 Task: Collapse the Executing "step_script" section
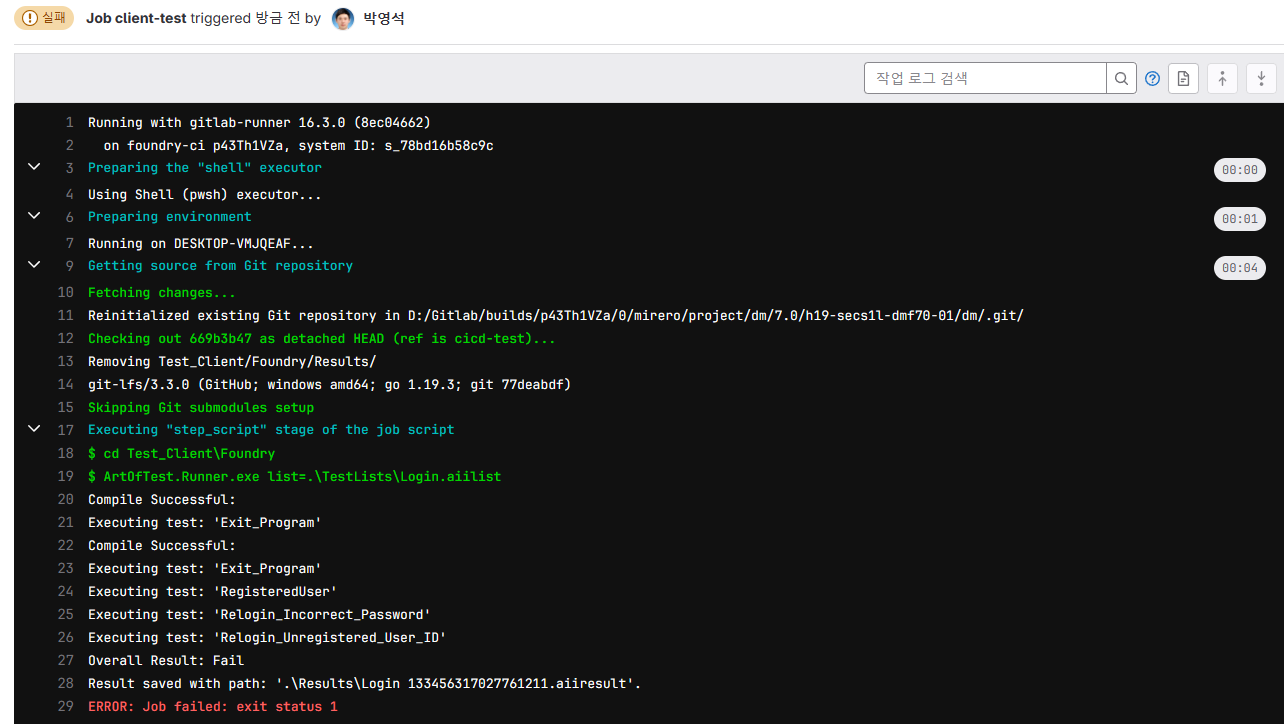[34, 429]
